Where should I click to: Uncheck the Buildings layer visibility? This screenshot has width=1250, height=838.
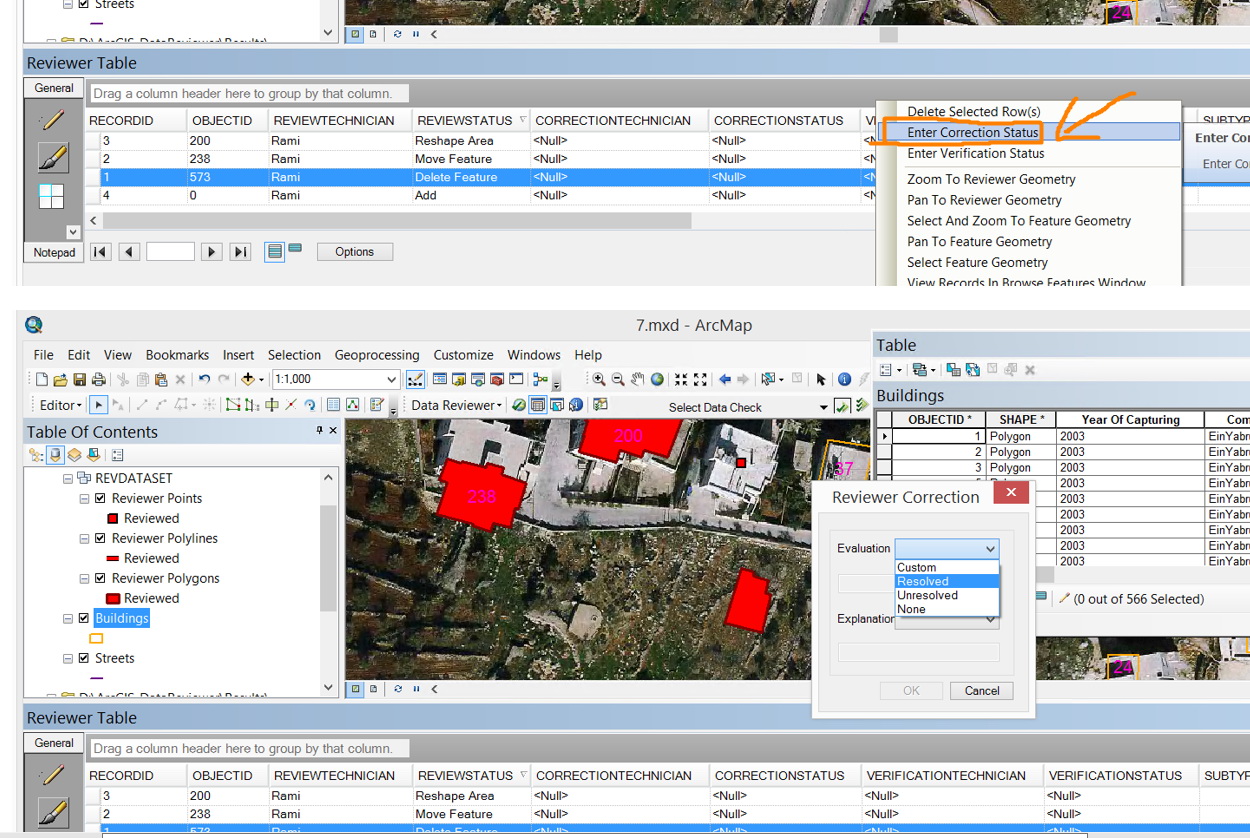(x=84, y=618)
